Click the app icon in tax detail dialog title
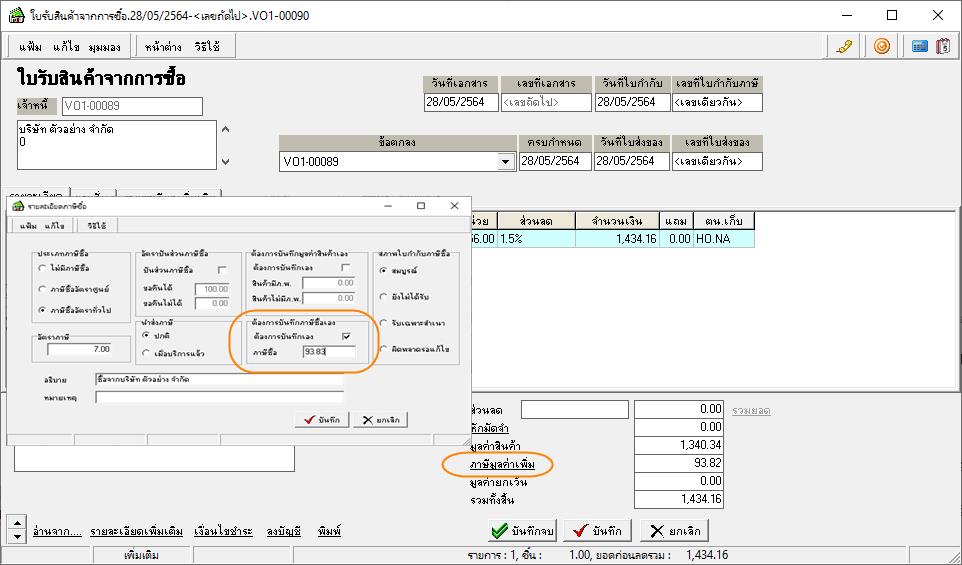The height and width of the screenshot is (565, 962). pos(18,206)
